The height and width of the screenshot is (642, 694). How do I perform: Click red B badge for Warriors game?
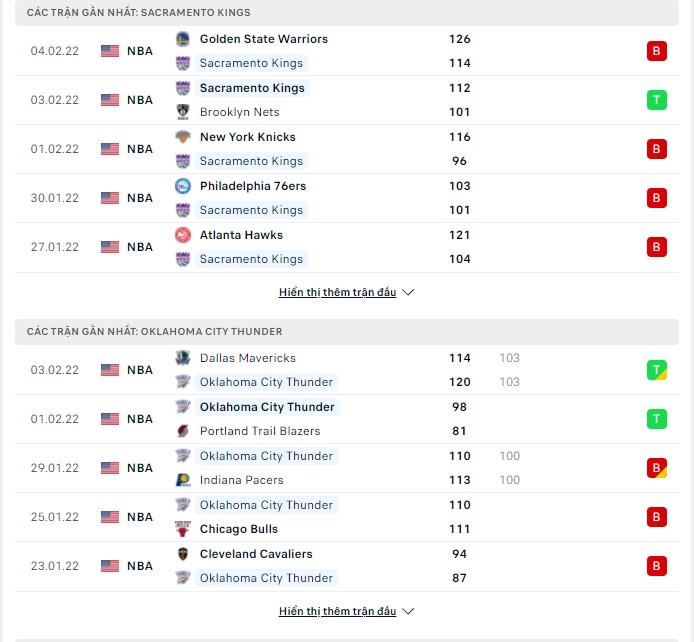tap(656, 51)
